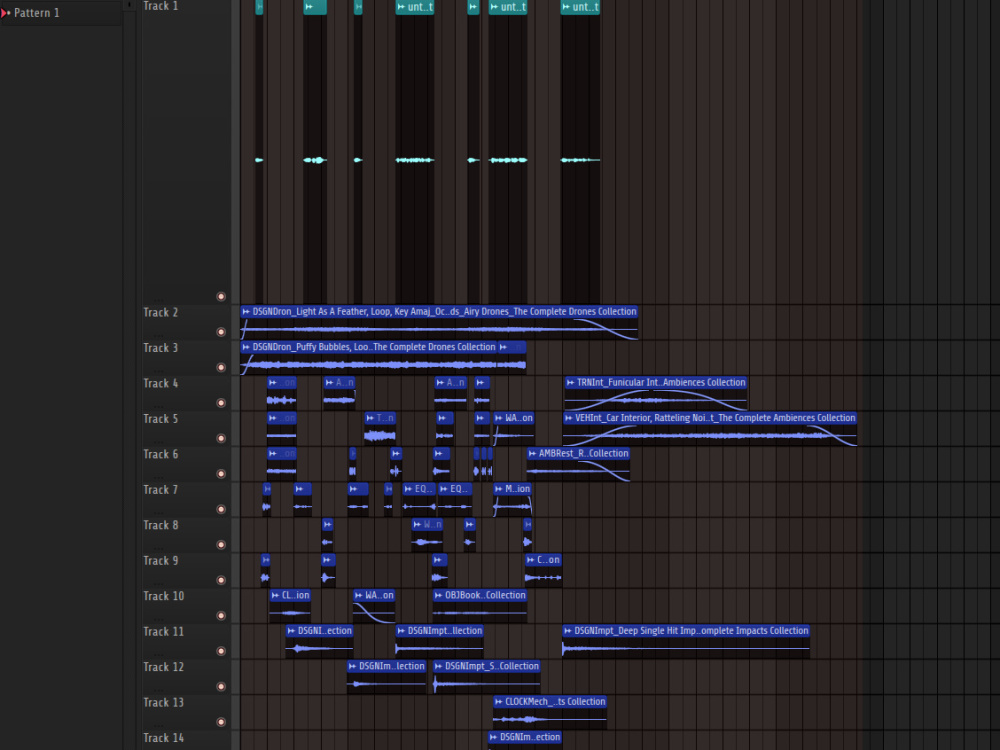Select the W..n clip on Track 8
This screenshot has width=1000, height=750.
427,535
